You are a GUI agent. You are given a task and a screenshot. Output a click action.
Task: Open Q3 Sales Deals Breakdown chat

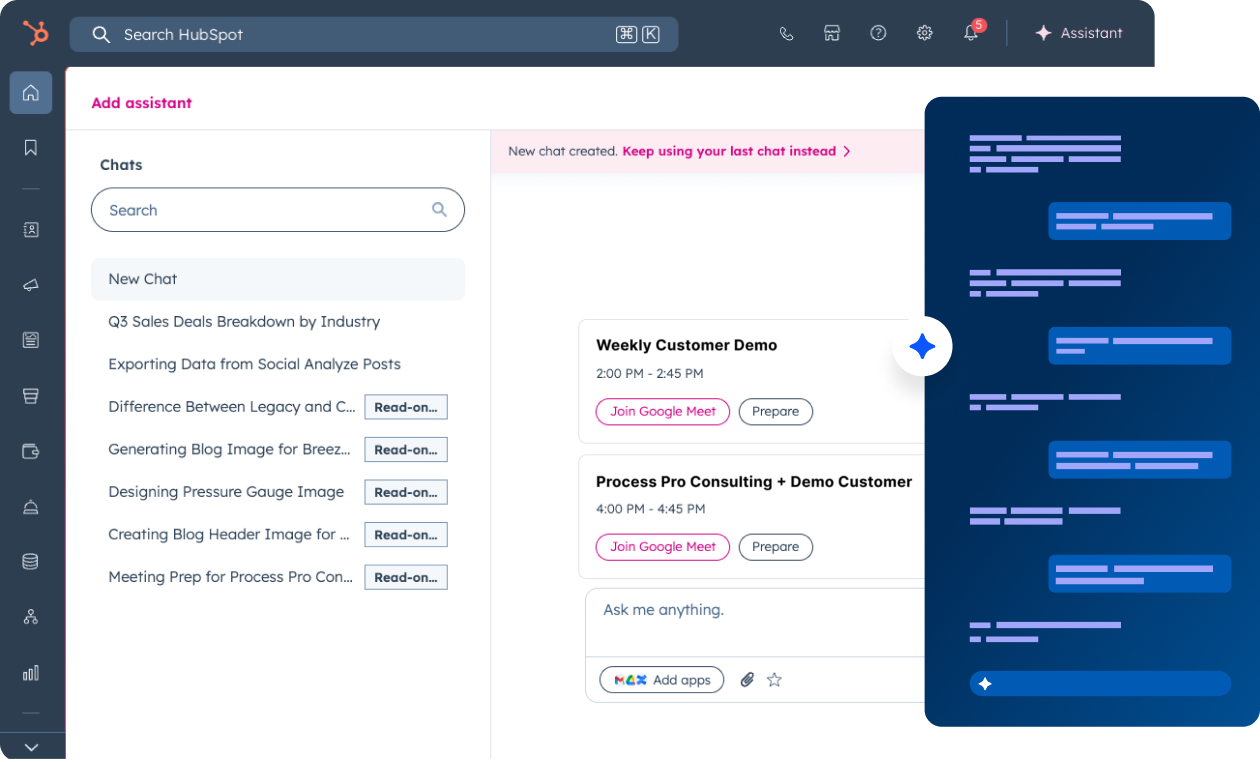point(244,322)
